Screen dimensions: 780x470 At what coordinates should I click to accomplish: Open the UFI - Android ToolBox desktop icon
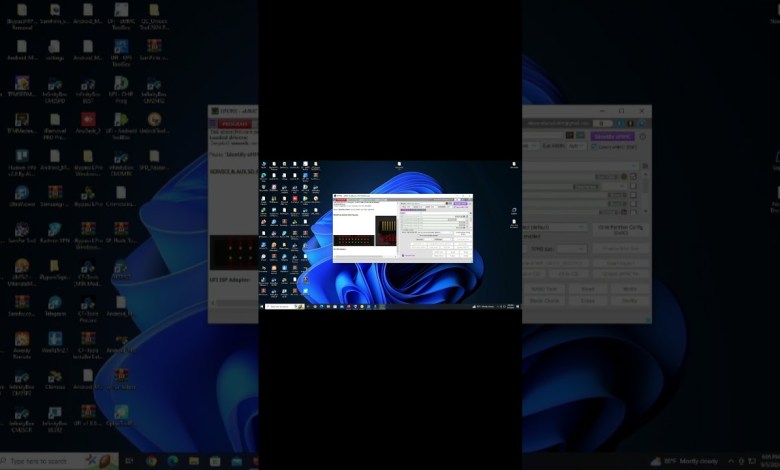point(120,122)
